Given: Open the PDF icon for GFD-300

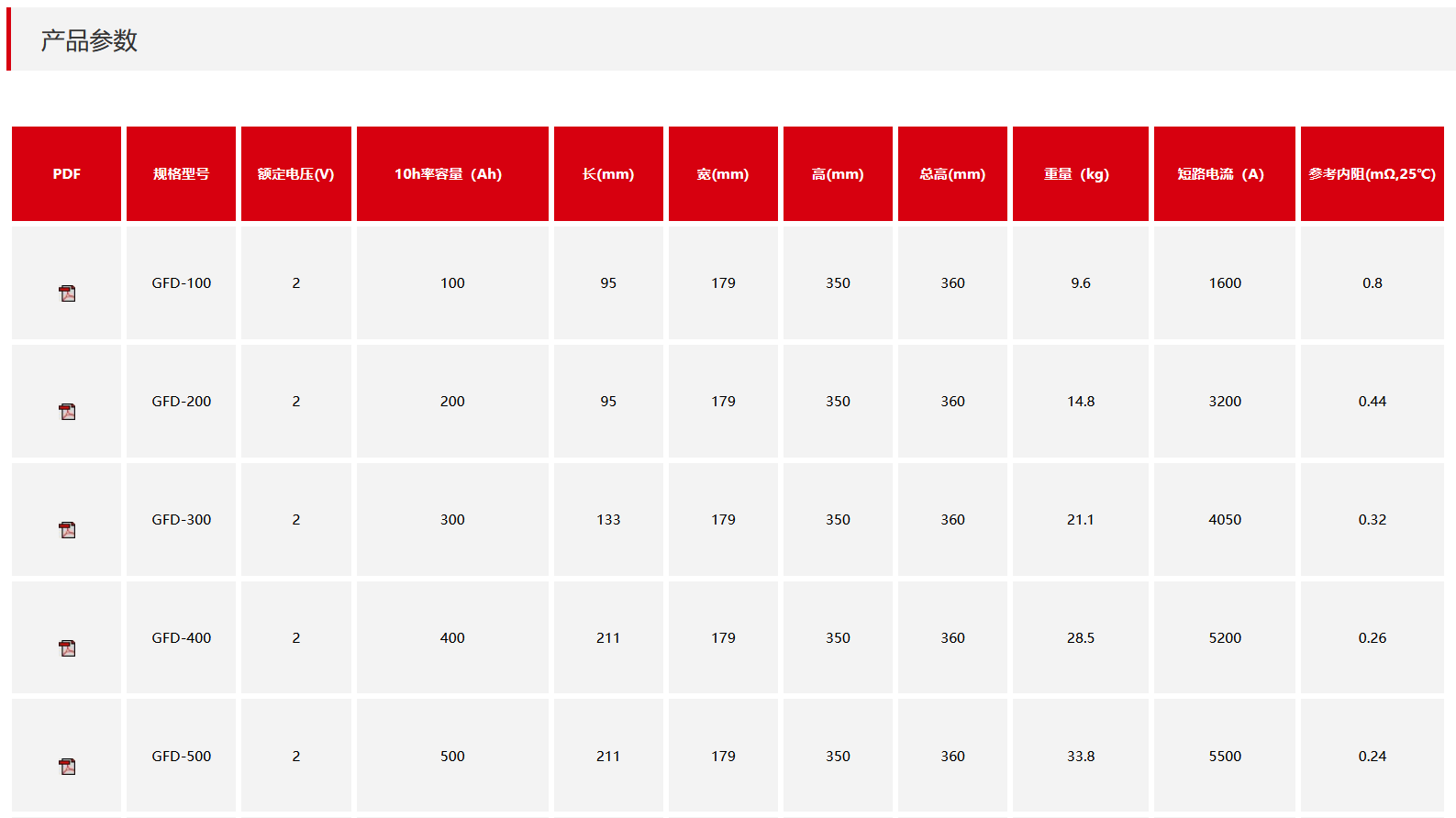Looking at the screenshot, I should (67, 530).
